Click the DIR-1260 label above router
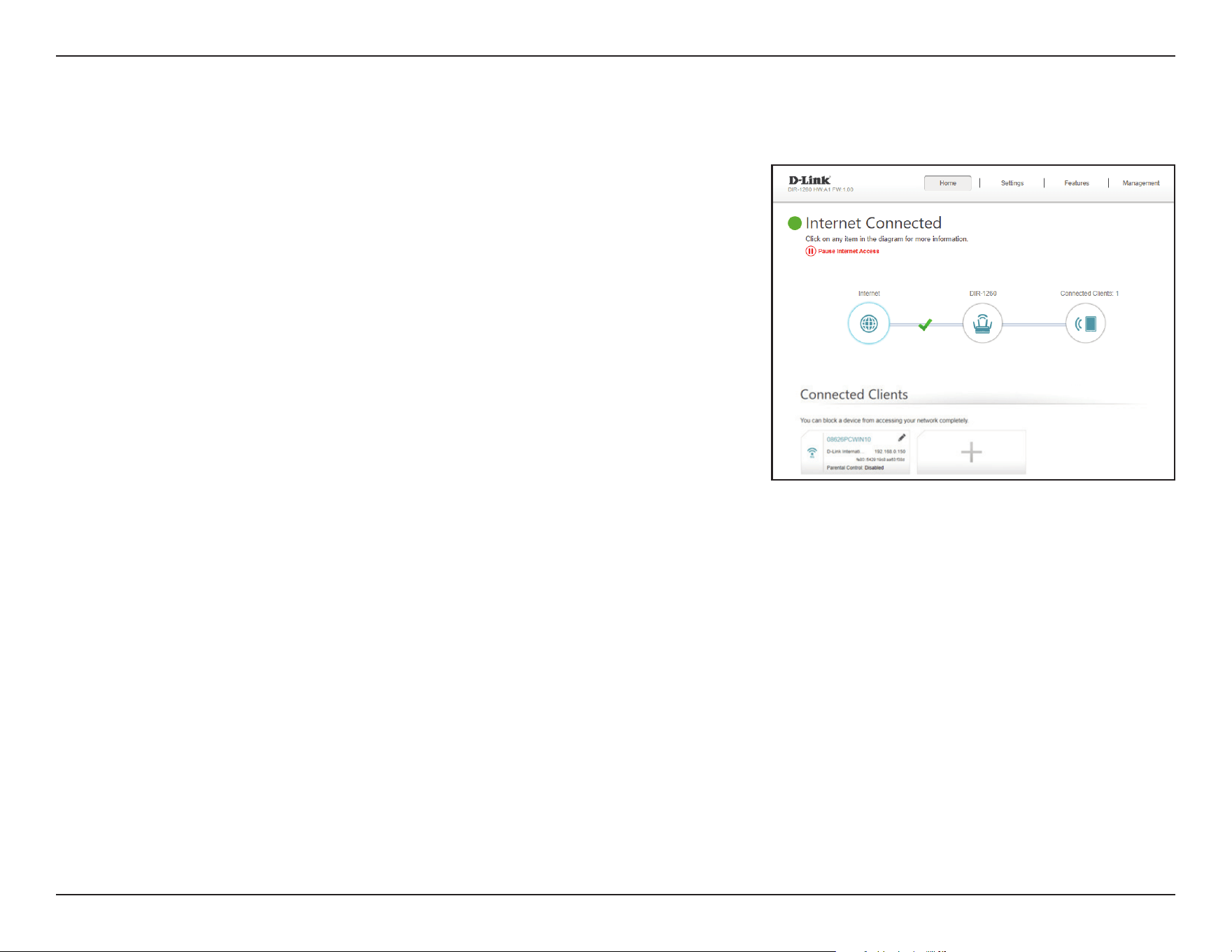Viewport: 1232px width, 952px height. click(x=983, y=294)
